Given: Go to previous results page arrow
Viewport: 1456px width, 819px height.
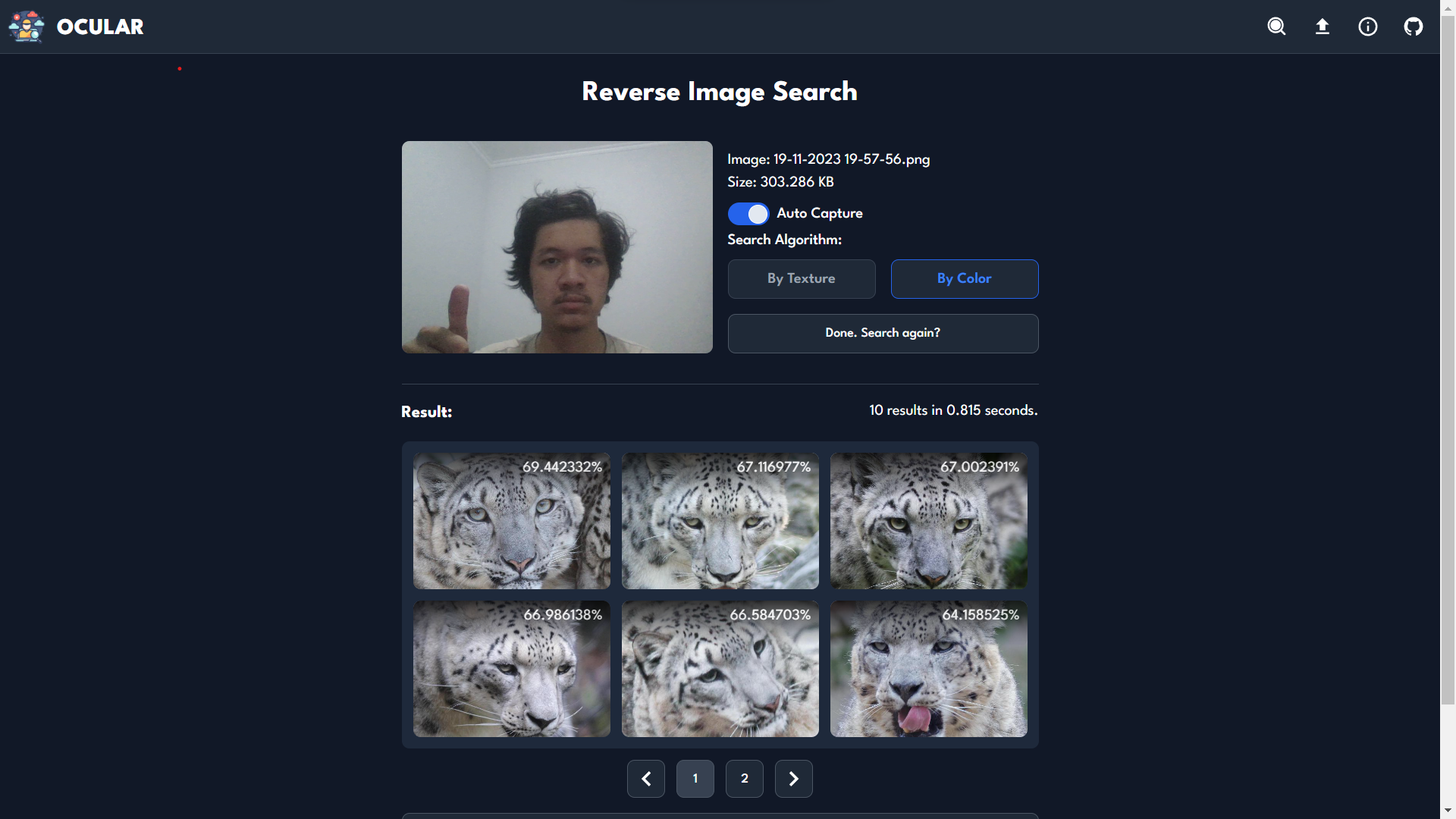Looking at the screenshot, I should click(646, 779).
